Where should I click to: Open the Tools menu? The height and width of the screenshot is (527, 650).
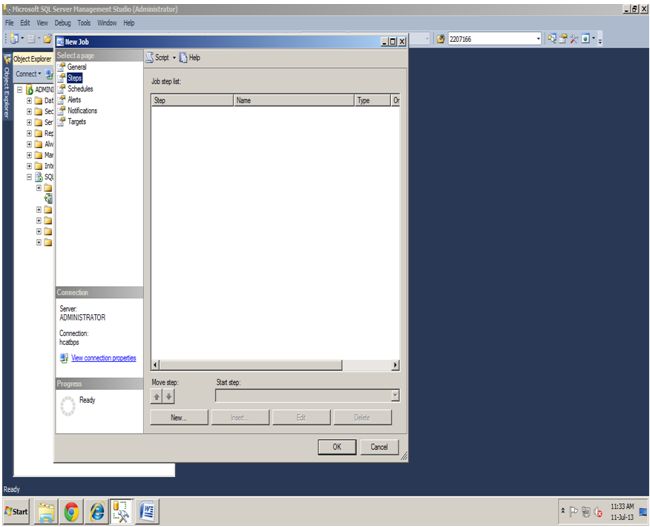click(84, 23)
